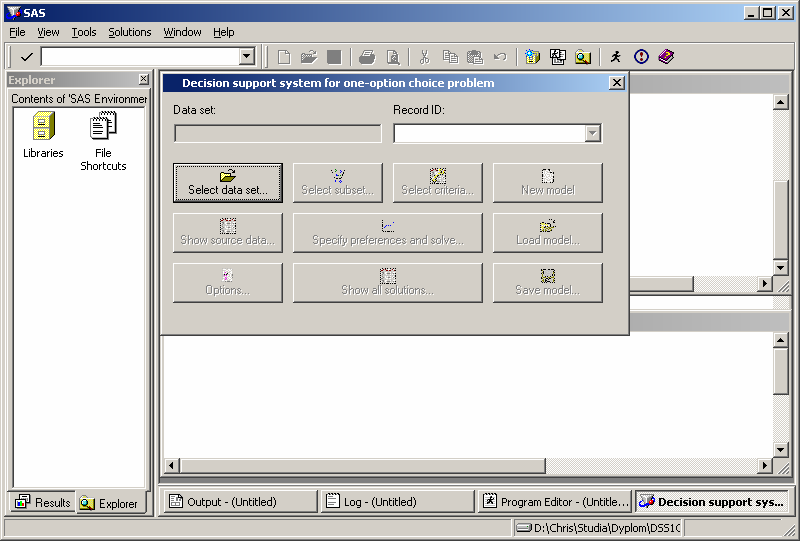Click the Cut scissors icon
The width and height of the screenshot is (800, 541).
(x=424, y=57)
